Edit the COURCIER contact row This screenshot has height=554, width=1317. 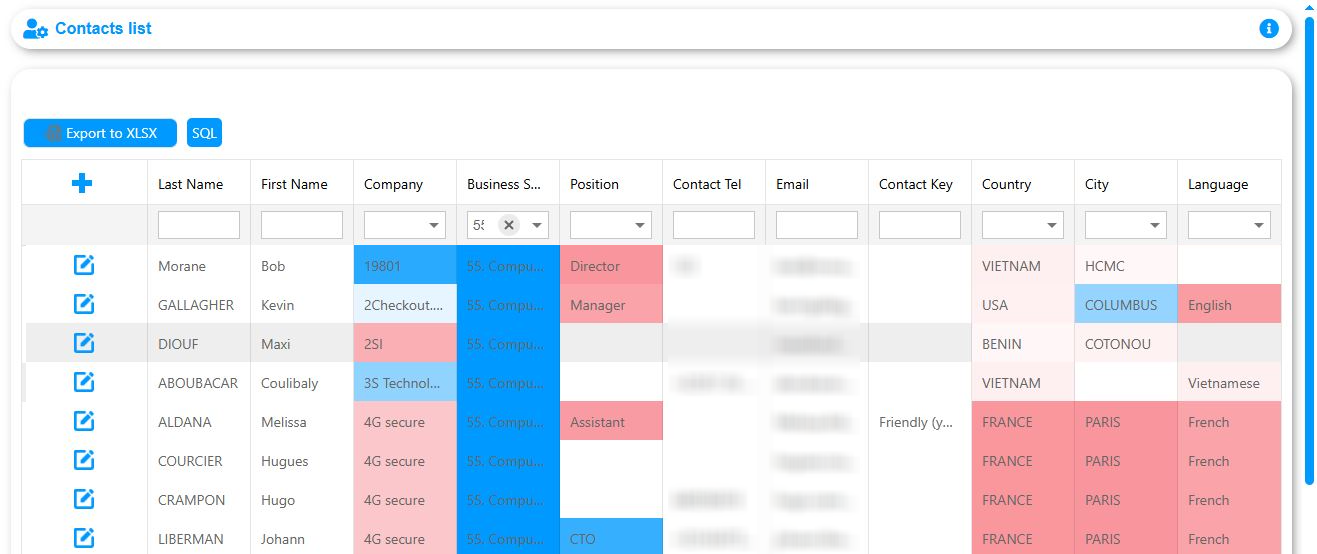click(x=84, y=460)
